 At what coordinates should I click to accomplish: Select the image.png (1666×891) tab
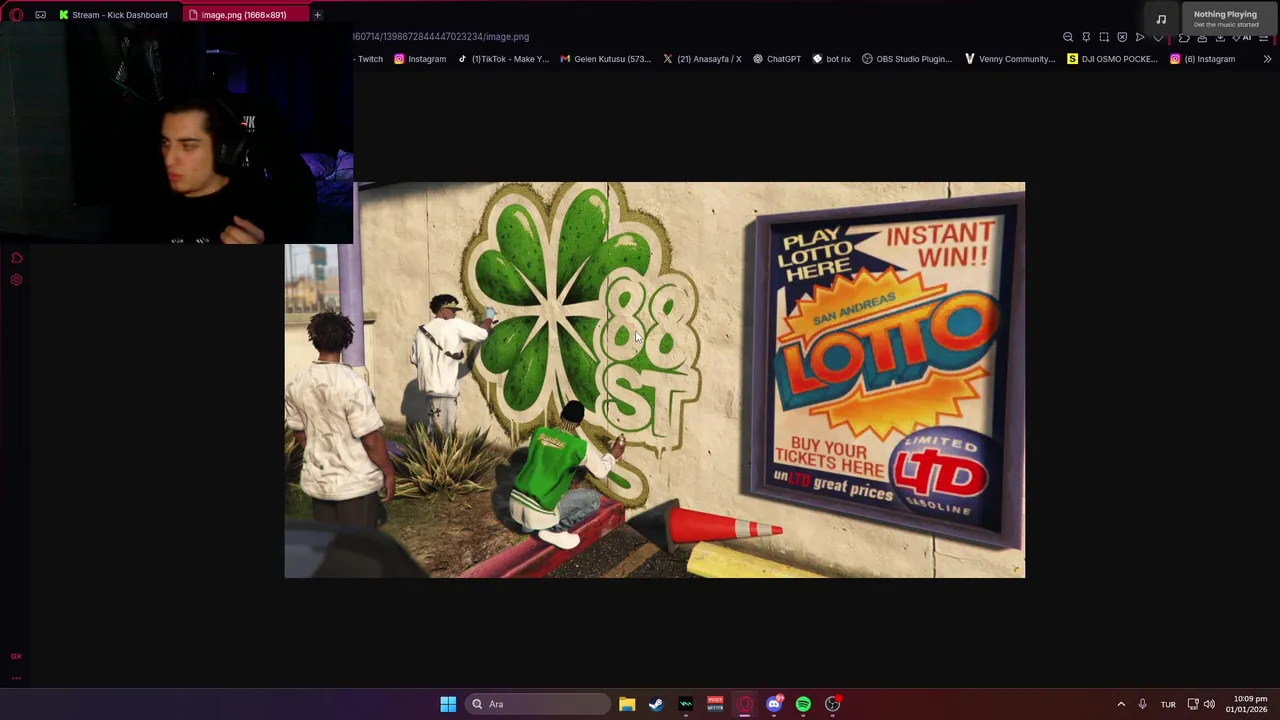245,15
